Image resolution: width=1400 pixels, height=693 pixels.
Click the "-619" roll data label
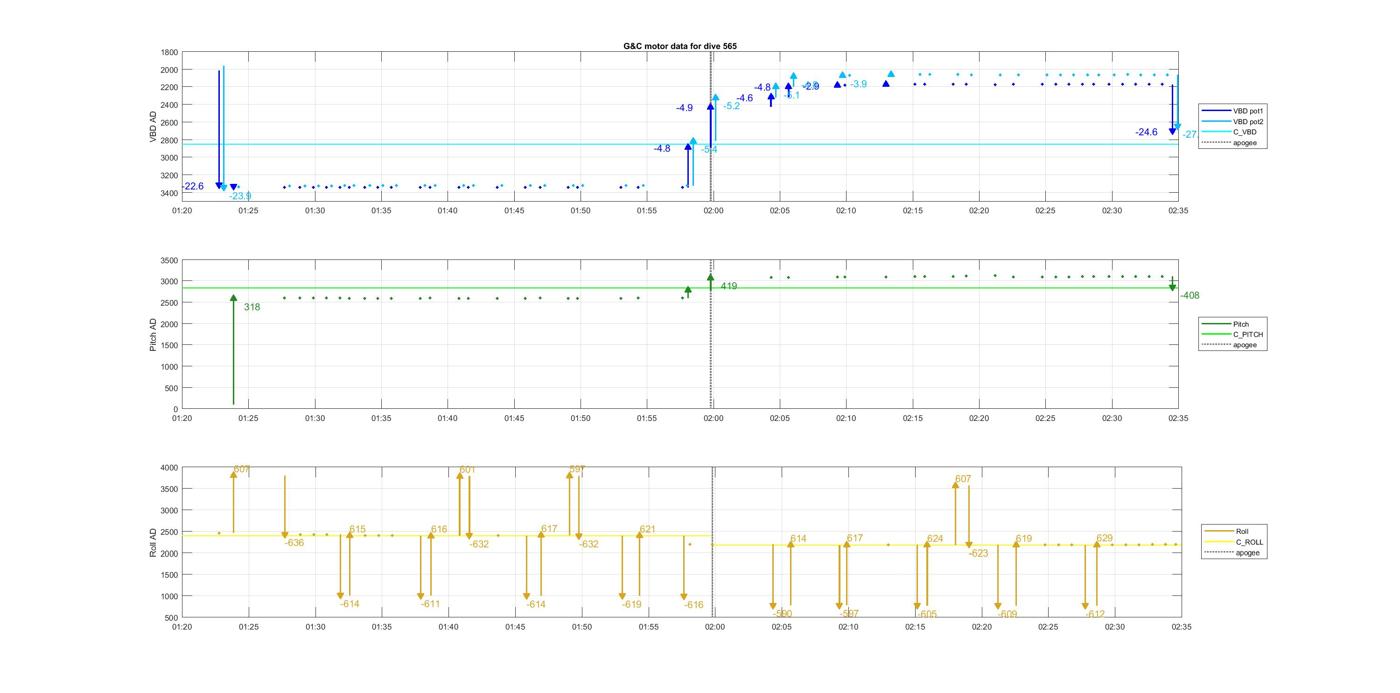coord(631,604)
